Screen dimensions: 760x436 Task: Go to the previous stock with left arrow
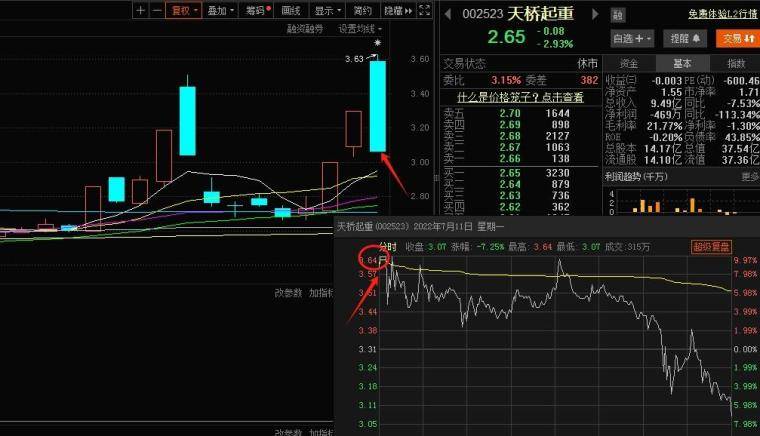(x=447, y=14)
